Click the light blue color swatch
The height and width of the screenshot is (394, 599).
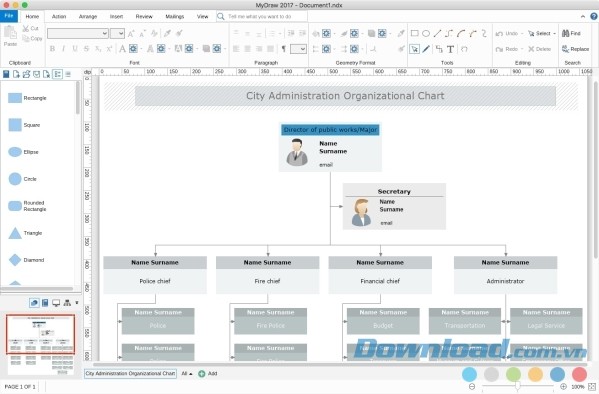coord(469,375)
